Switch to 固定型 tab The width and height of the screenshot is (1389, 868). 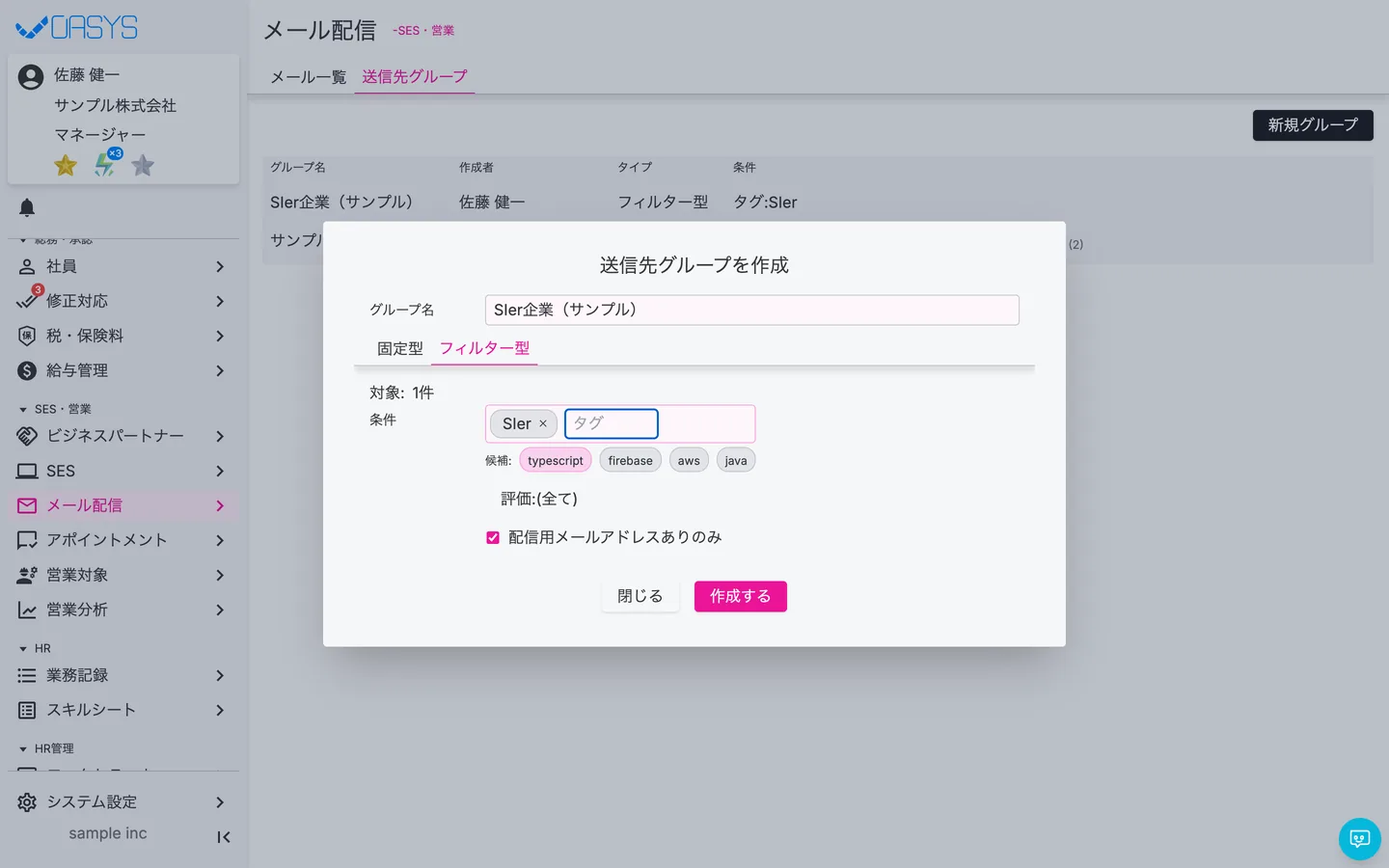coord(400,348)
